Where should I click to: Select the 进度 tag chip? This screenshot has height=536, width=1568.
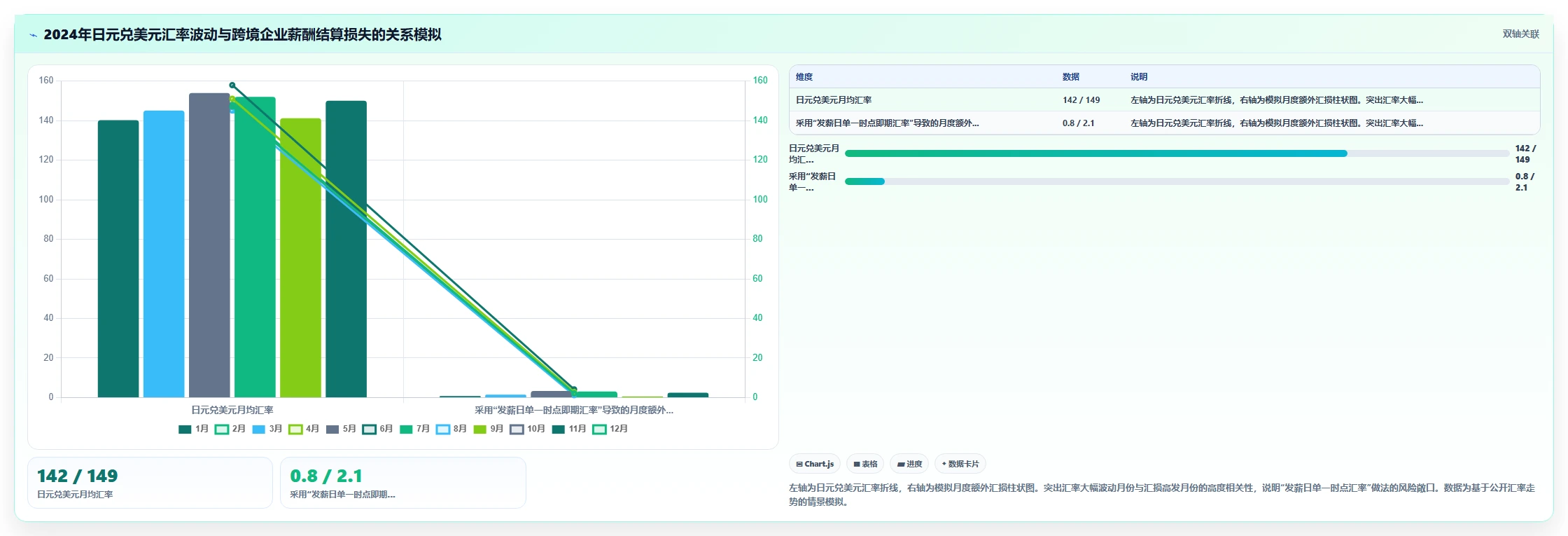coord(909,464)
